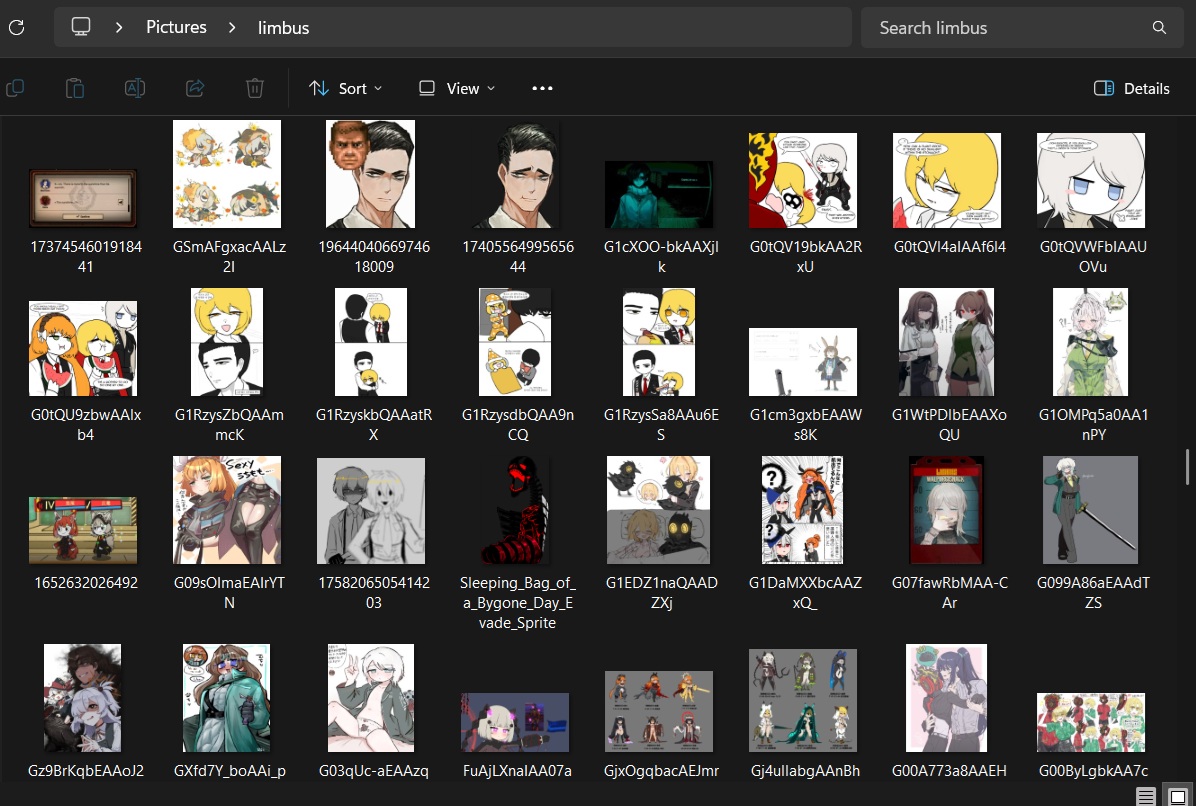Expand chevron before Pictures in breadcrumb
This screenshot has height=806, width=1196.
pos(119,27)
